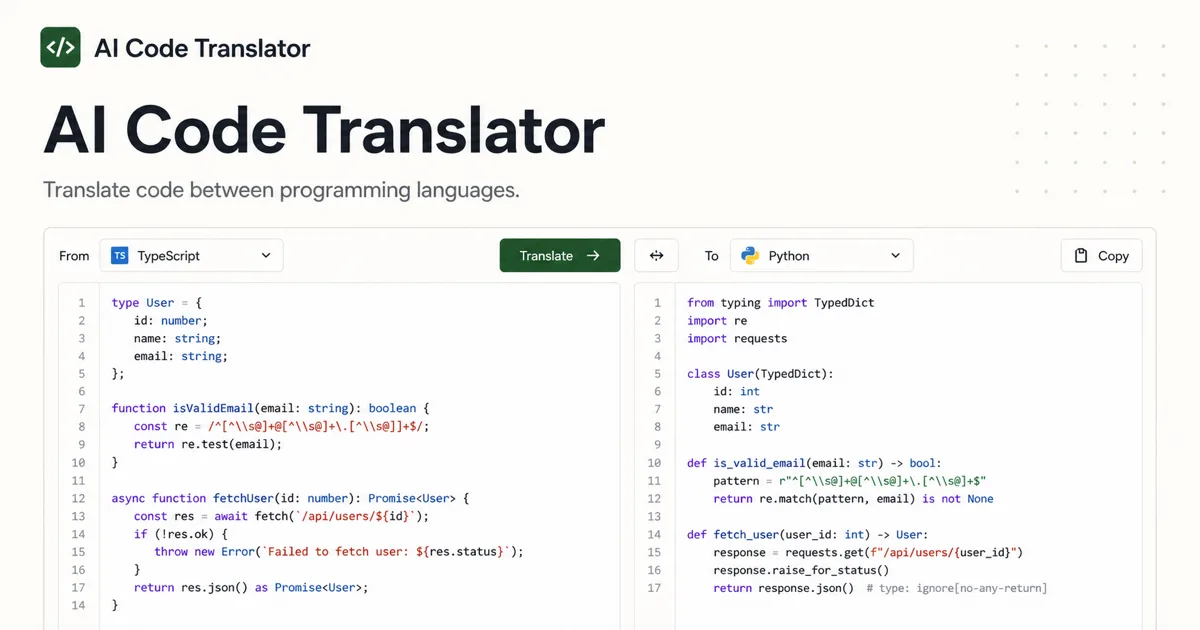Viewport: 1200px width, 630px height.
Task: Click the 'import re' output line
Action: [x=717, y=321]
